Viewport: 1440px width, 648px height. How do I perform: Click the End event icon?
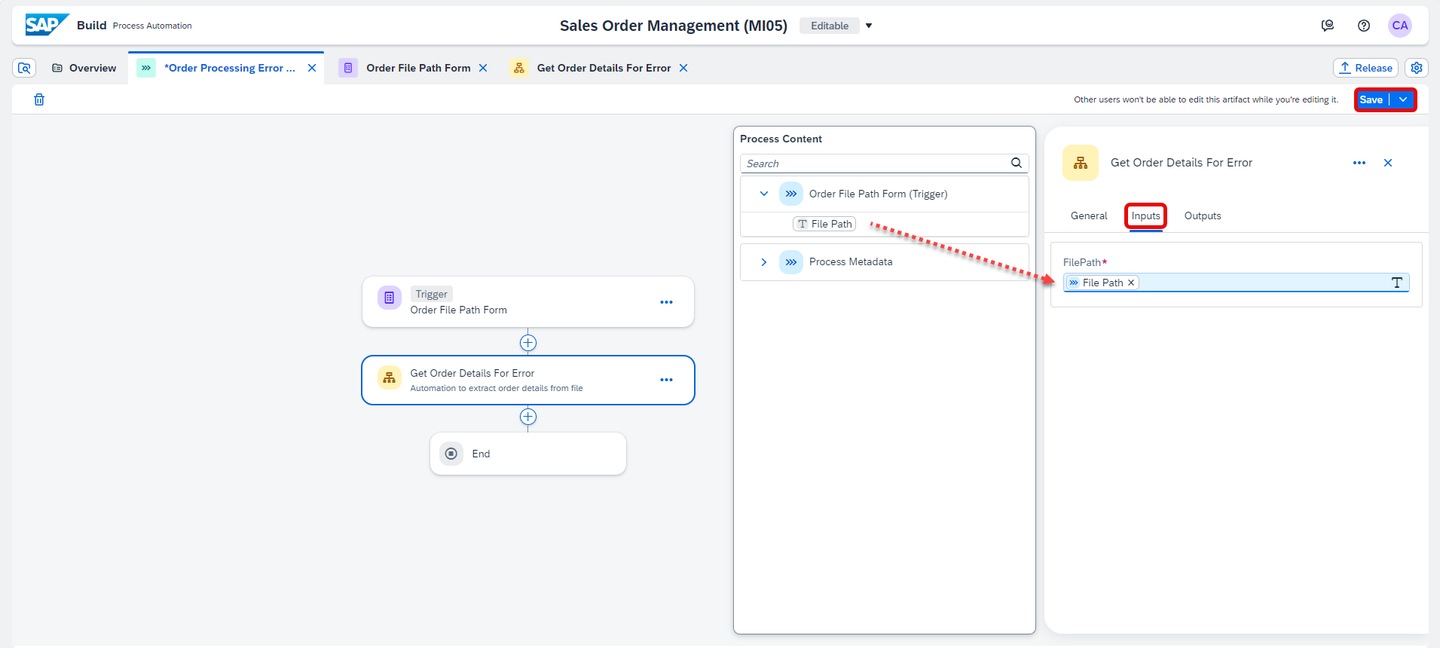click(x=451, y=453)
